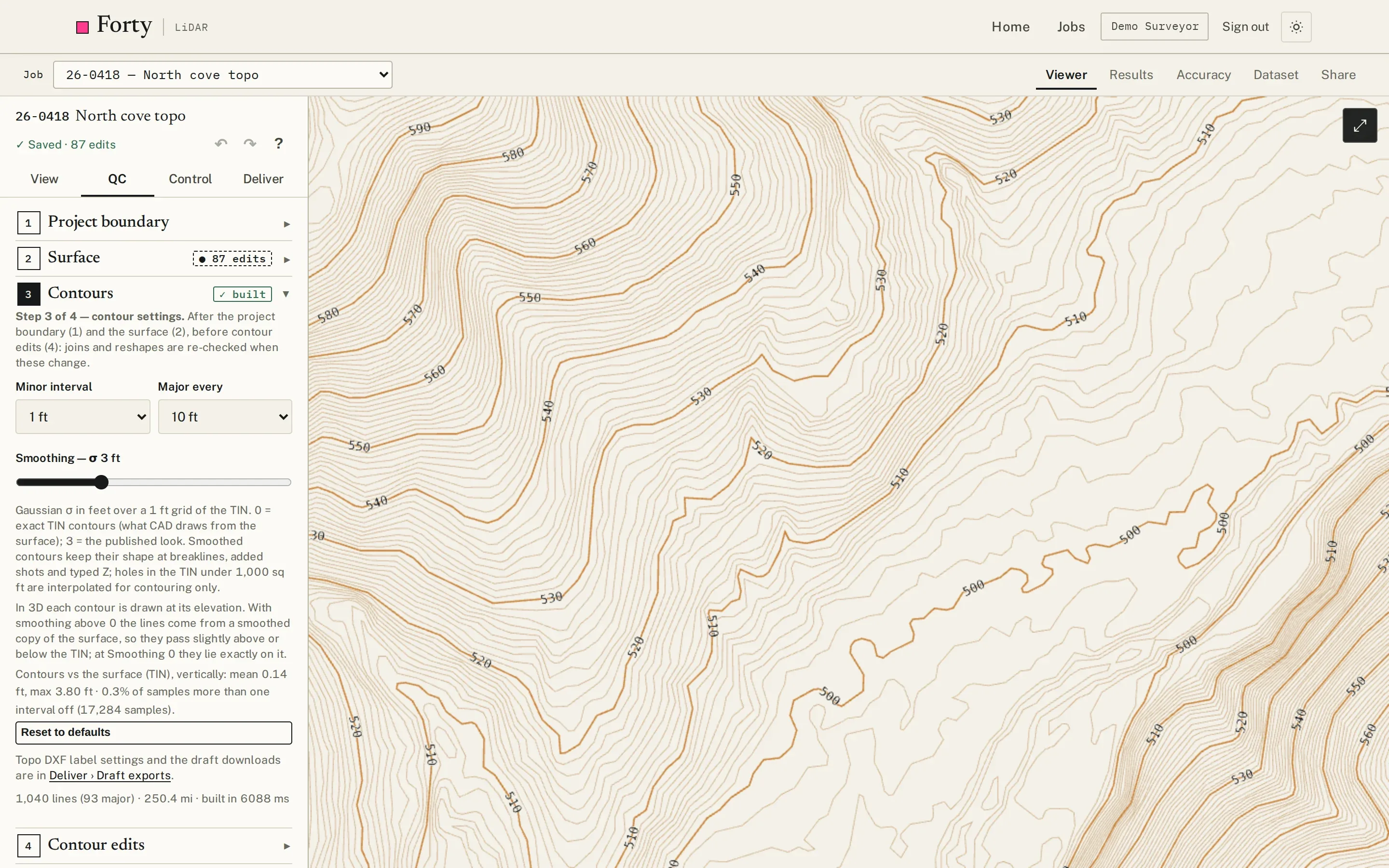Click the Surface heading

pos(74,257)
